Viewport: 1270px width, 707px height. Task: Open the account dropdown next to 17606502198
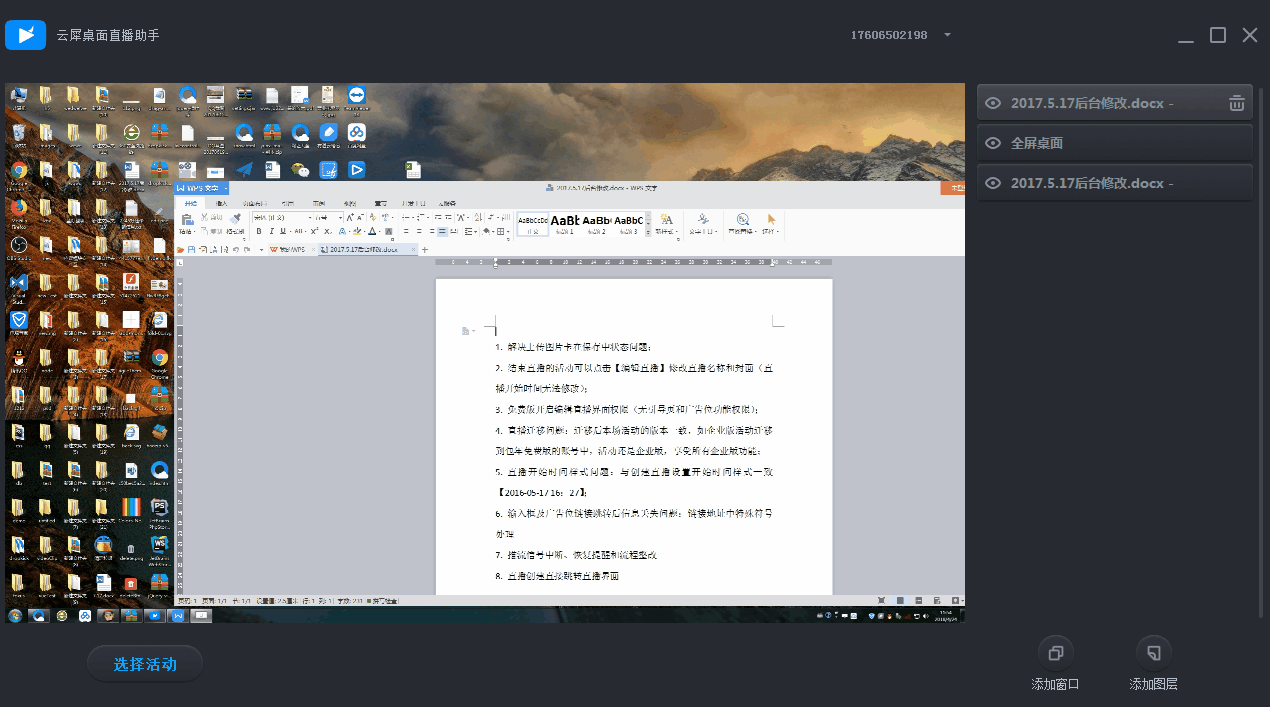tap(946, 34)
